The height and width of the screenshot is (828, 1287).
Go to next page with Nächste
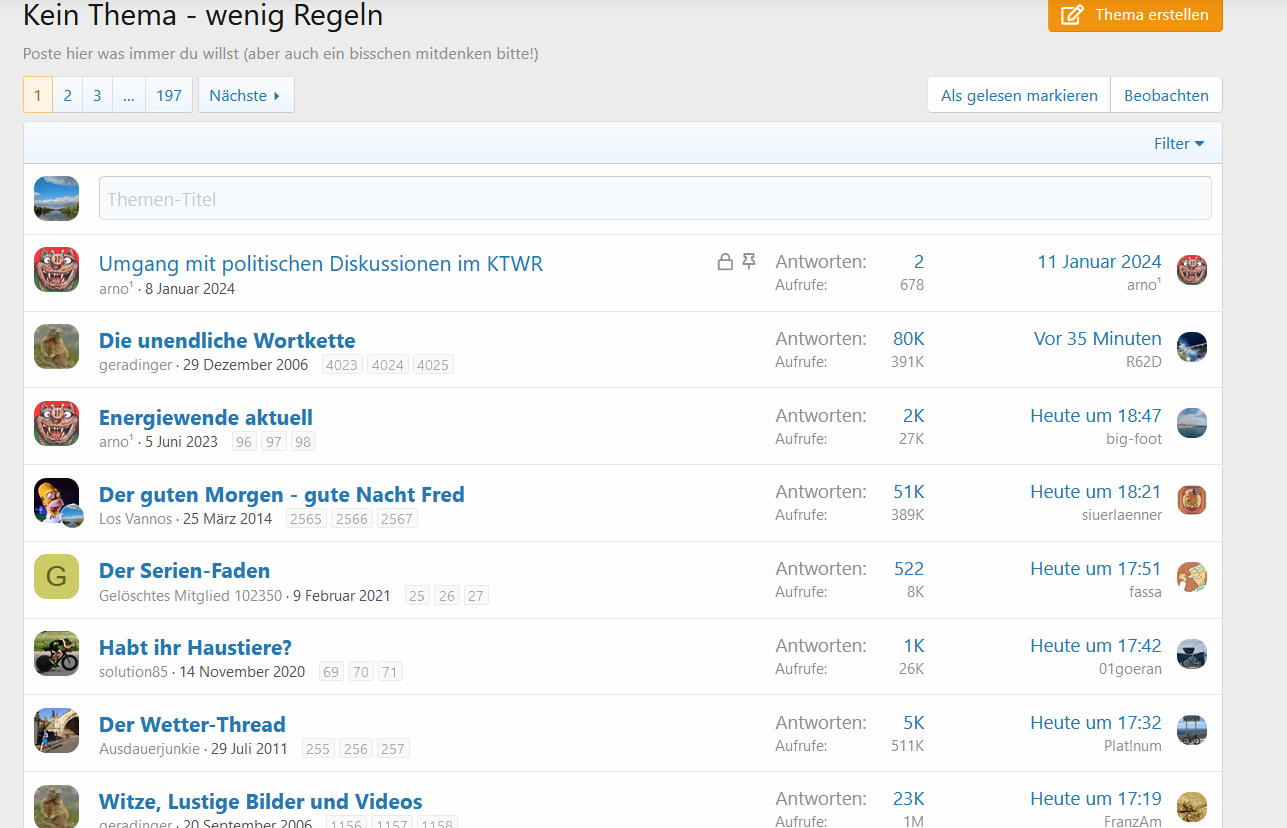click(246, 95)
